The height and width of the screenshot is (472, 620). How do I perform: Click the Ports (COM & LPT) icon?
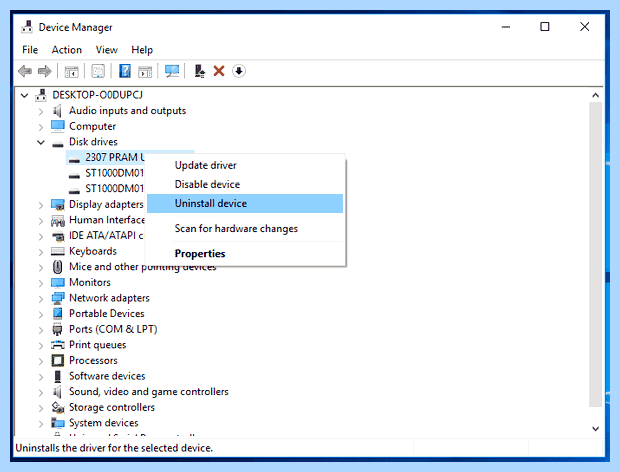coord(58,329)
